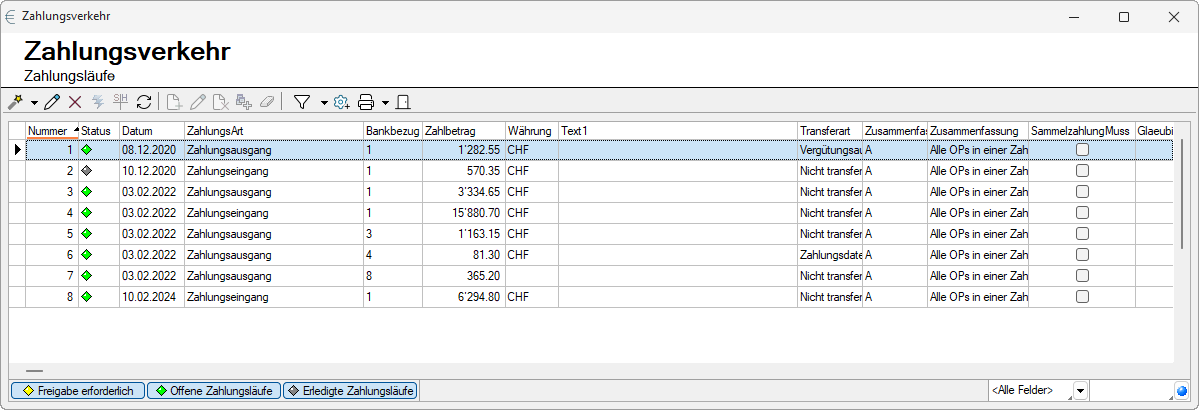Open the gear settings icon in toolbar
This screenshot has width=1199, height=410.
[x=341, y=101]
